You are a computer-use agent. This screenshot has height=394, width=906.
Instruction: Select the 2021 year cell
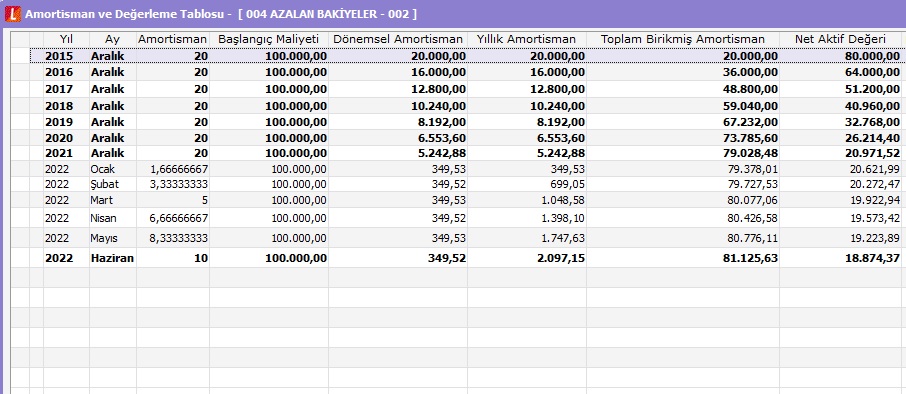tap(66, 153)
